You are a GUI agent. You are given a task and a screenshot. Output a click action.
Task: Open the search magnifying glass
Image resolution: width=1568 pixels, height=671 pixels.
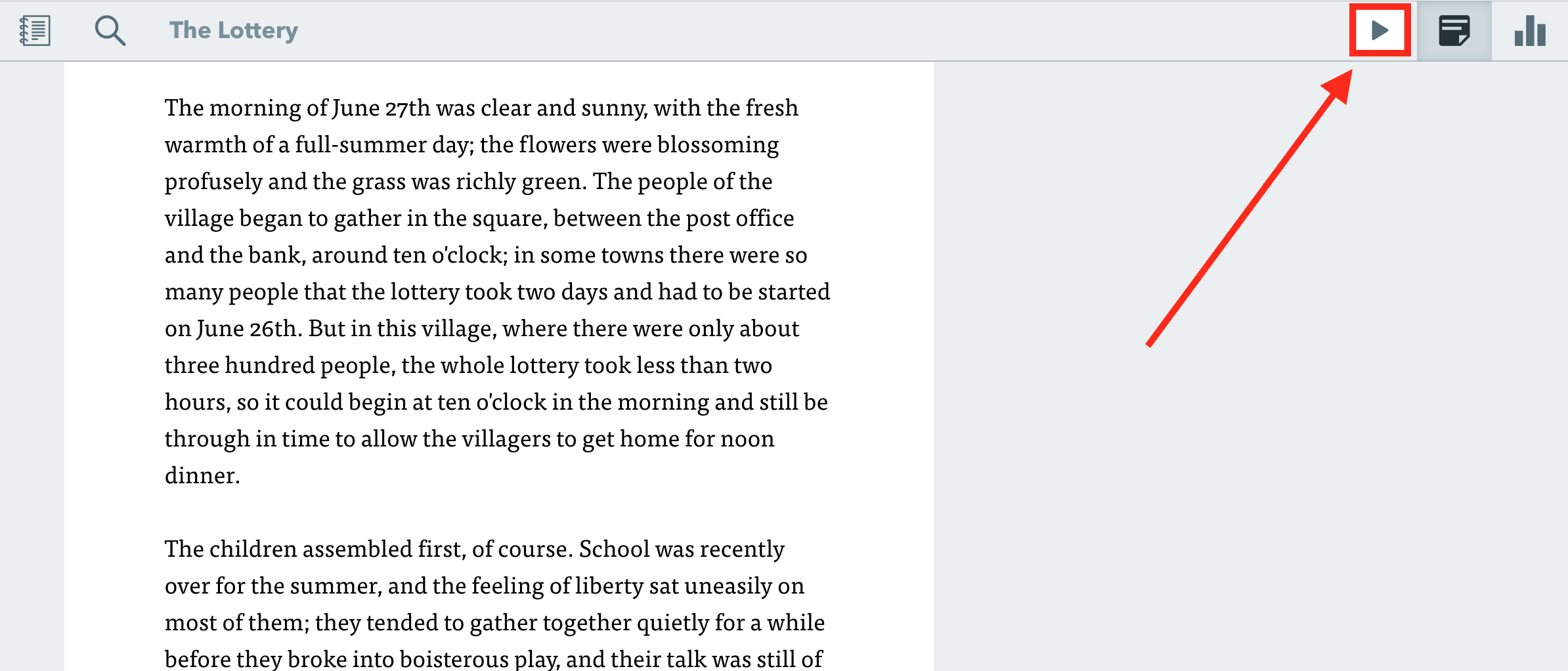pos(110,30)
